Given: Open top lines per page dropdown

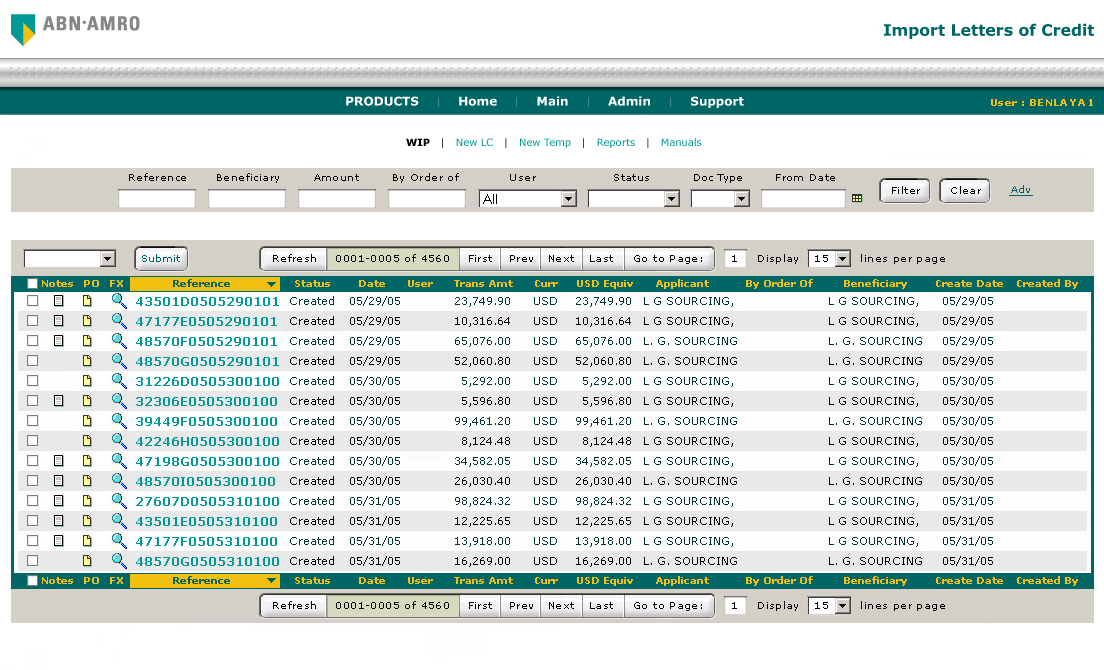Looking at the screenshot, I should coord(842,259).
